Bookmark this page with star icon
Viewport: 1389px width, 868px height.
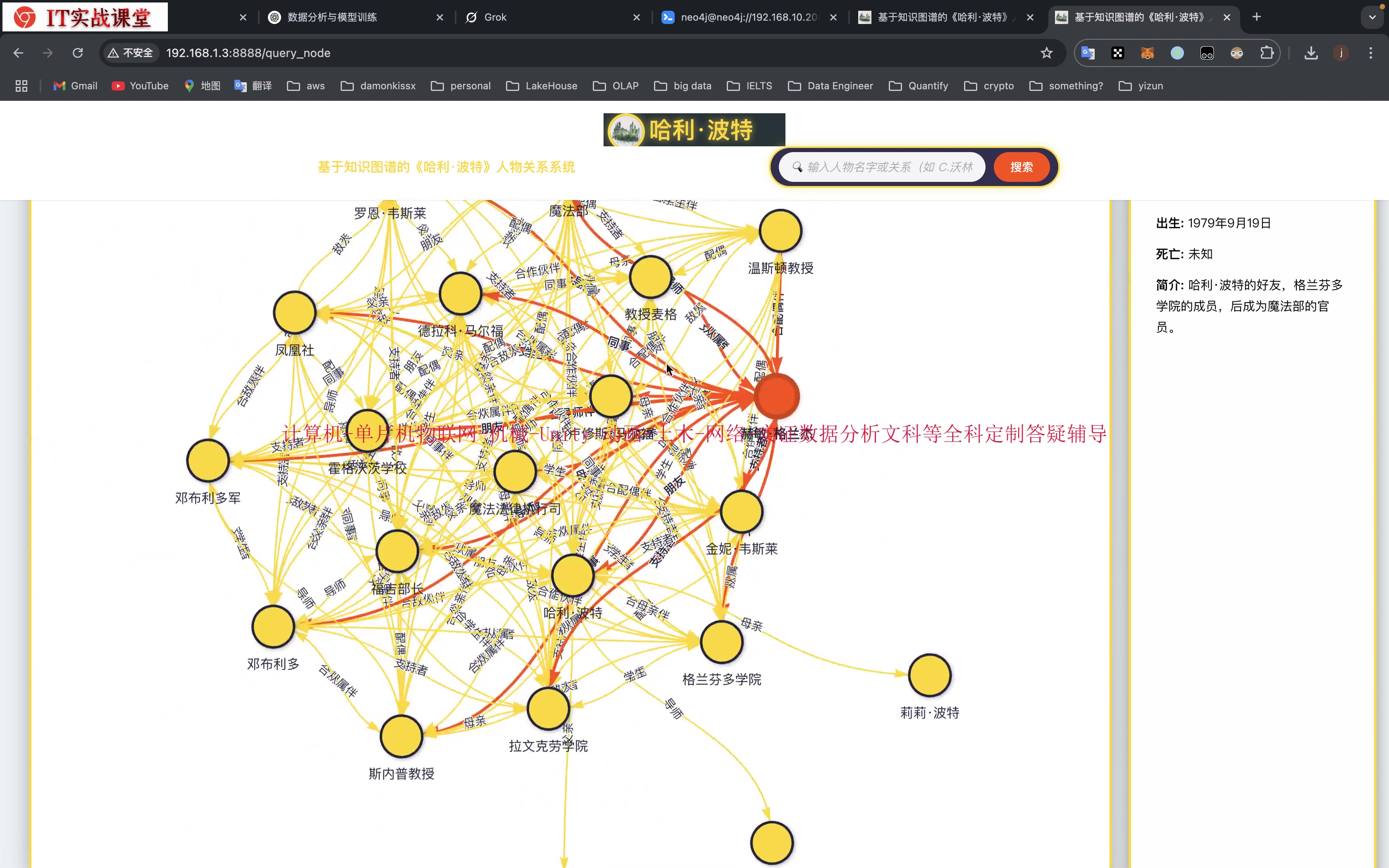point(1046,53)
